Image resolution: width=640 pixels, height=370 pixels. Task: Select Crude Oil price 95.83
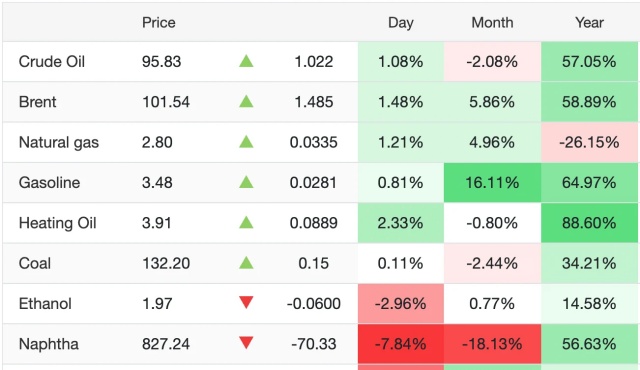161,62
